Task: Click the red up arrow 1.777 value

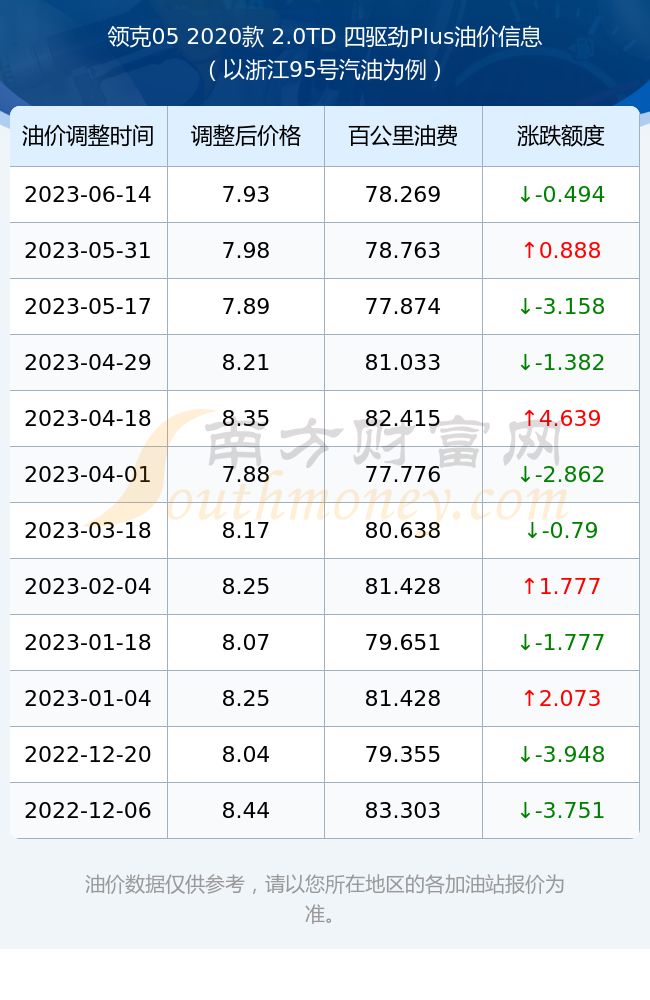Action: point(561,586)
